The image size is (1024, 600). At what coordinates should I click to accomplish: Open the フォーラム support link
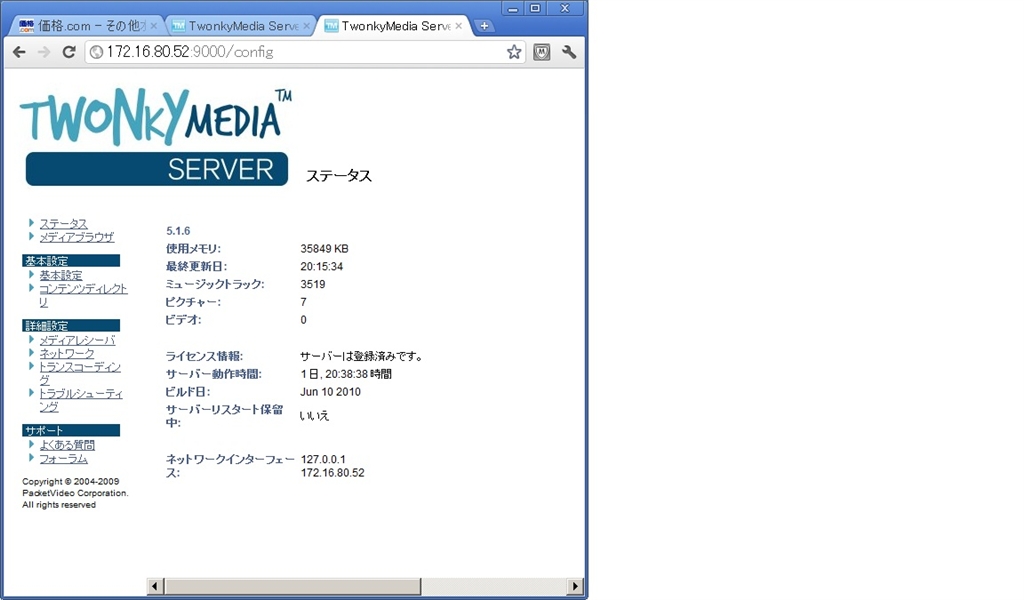[63, 458]
